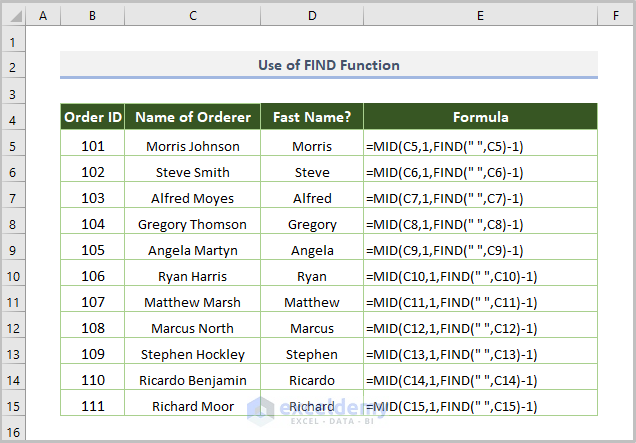Select the cell containing 'Stephen Hockley'
This screenshot has height=443, width=636.
click(x=192, y=355)
